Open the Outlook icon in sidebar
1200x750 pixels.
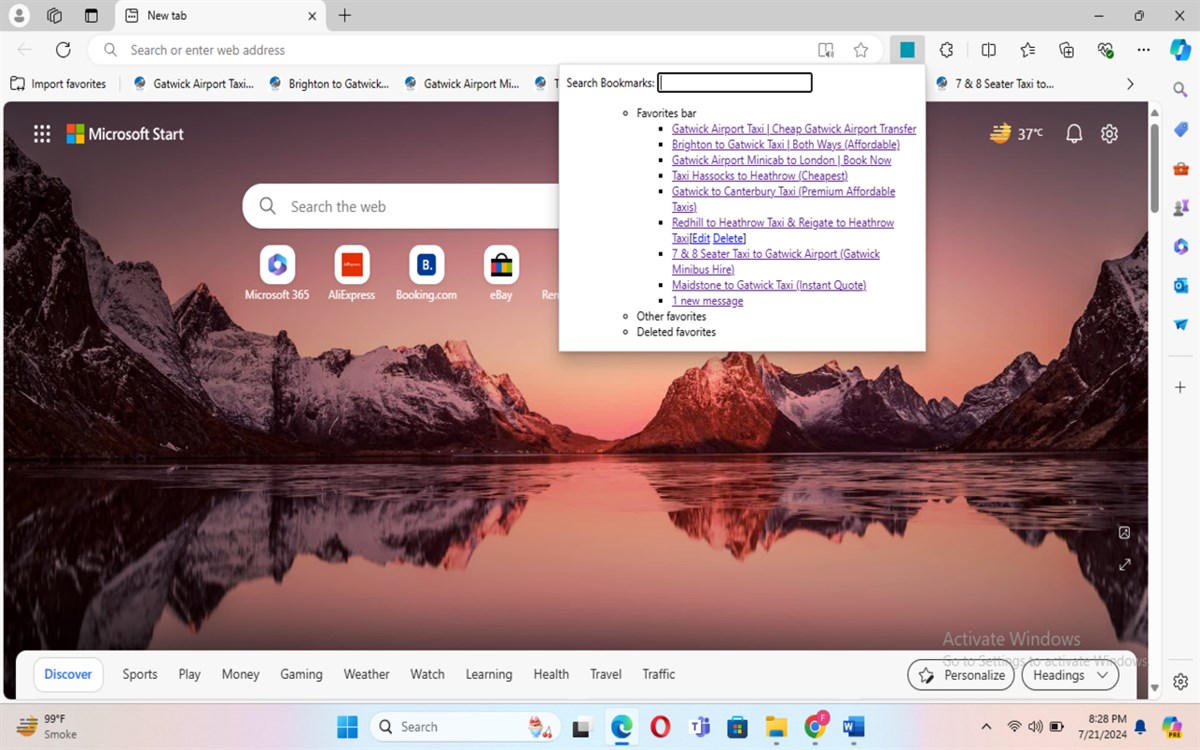[x=1180, y=285]
